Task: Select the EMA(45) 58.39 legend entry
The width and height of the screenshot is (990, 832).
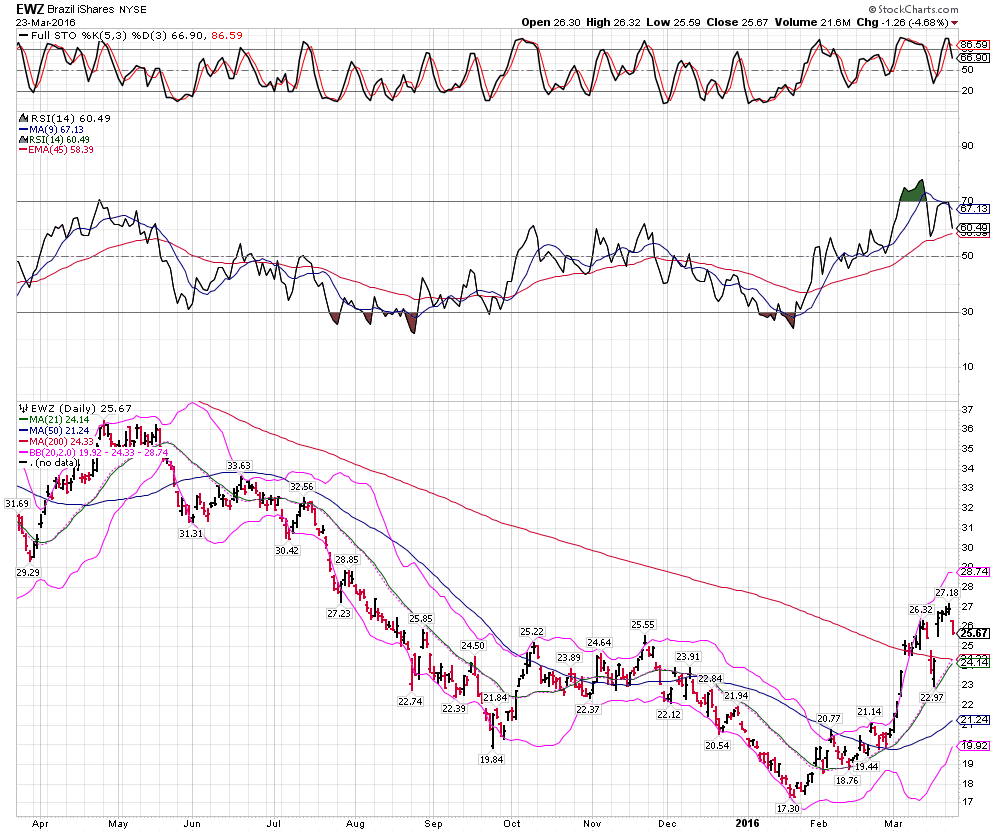Action: [x=55, y=149]
